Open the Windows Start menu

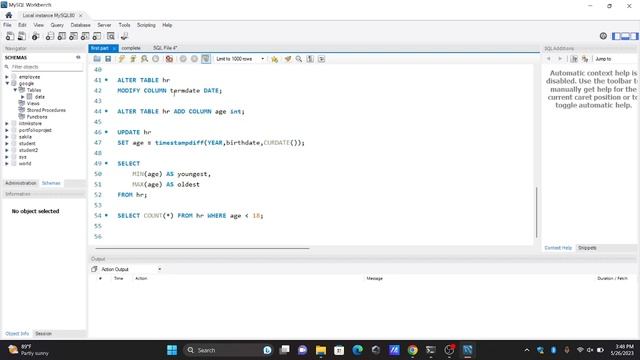[x=172, y=350]
